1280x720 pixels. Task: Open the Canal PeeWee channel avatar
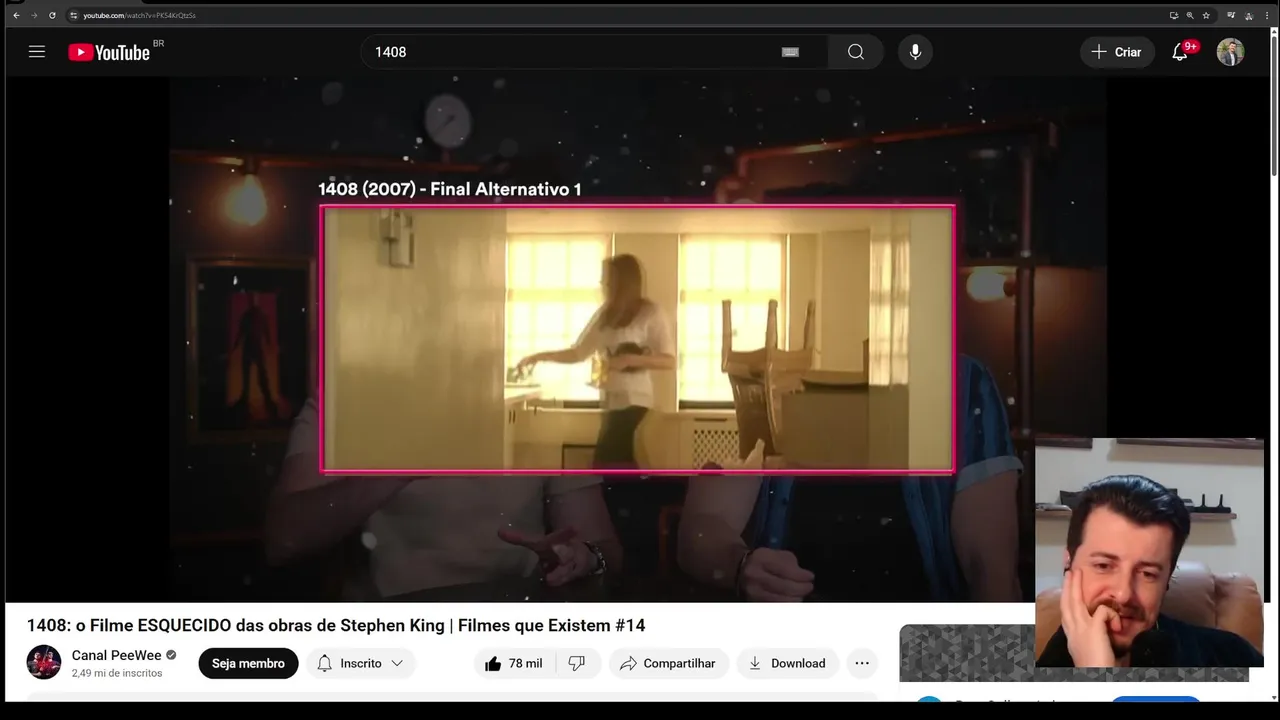[x=44, y=662]
